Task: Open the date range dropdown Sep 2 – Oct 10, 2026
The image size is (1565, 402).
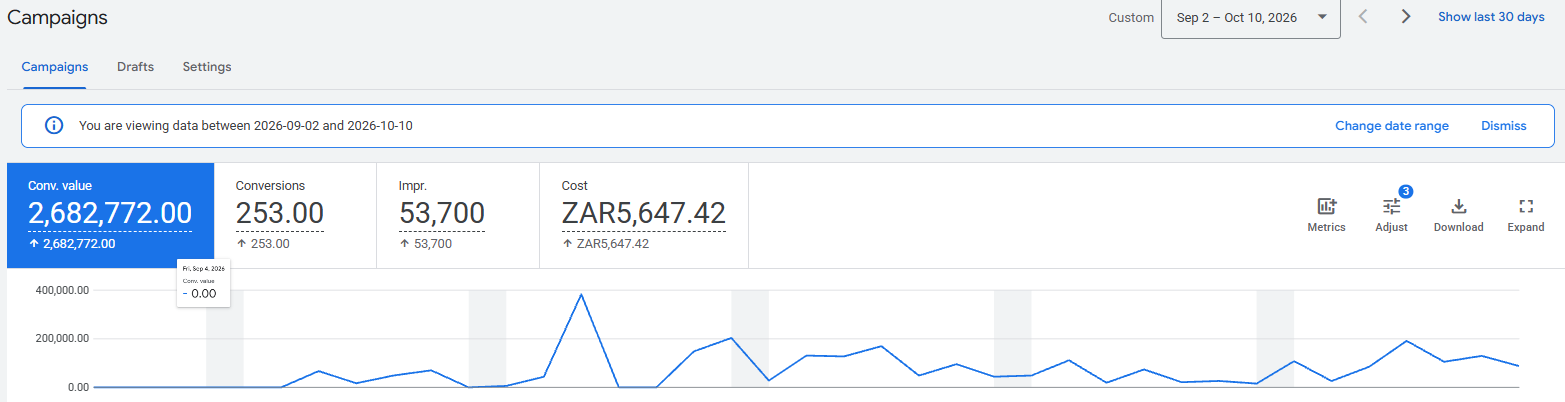Action: pos(1250,17)
